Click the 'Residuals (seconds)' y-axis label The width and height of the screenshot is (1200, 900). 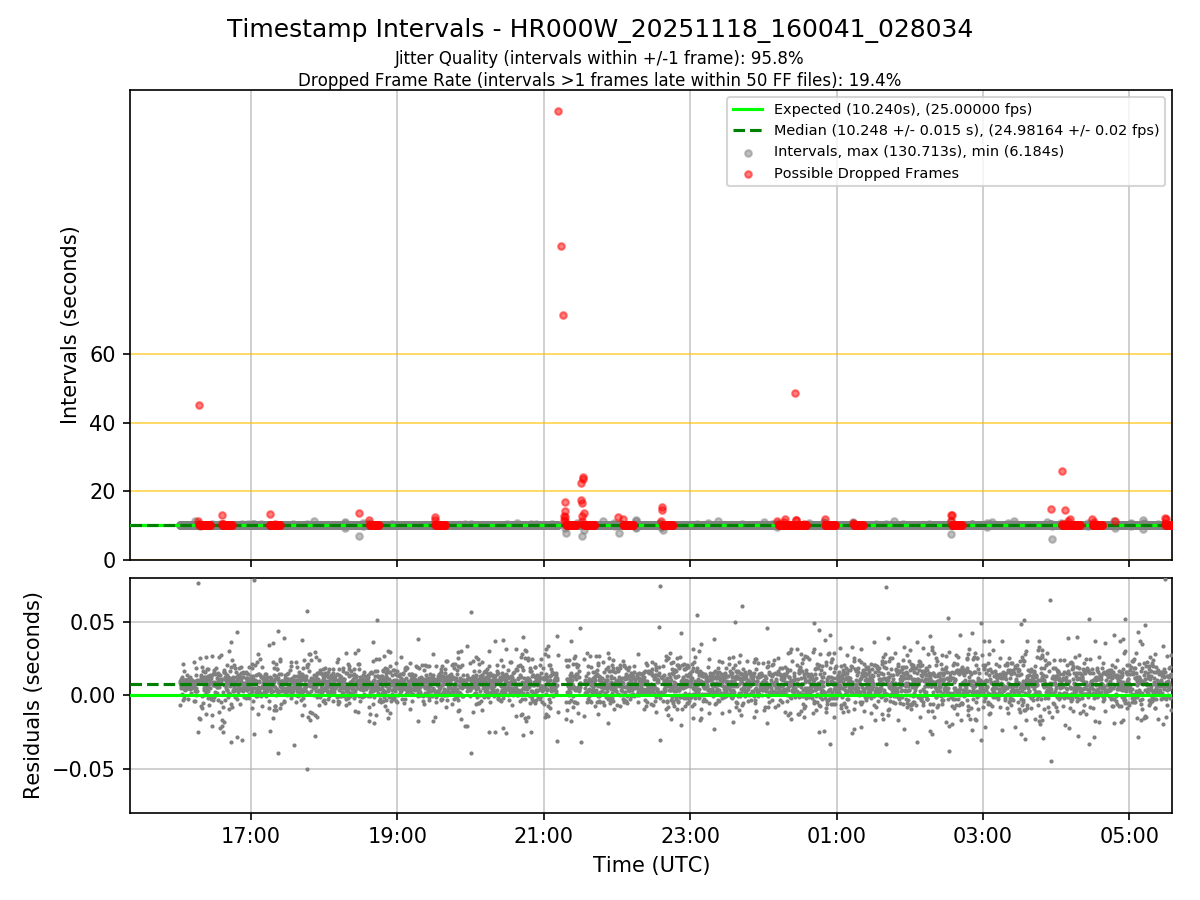[x=32, y=695]
